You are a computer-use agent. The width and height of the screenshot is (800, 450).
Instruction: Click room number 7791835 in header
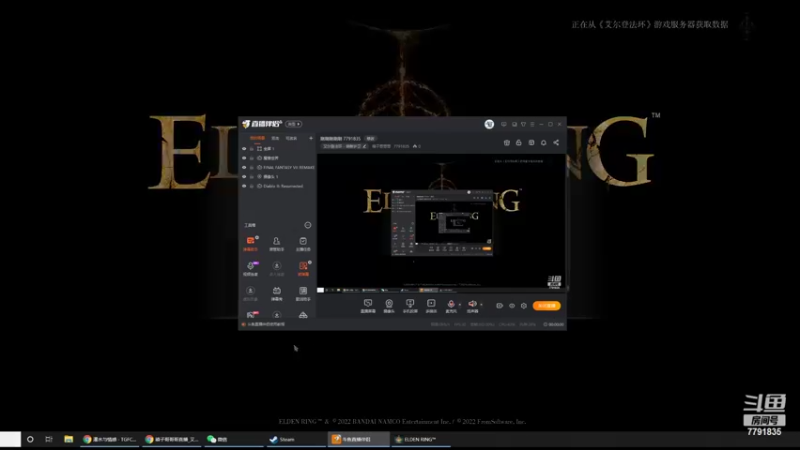tap(402, 146)
